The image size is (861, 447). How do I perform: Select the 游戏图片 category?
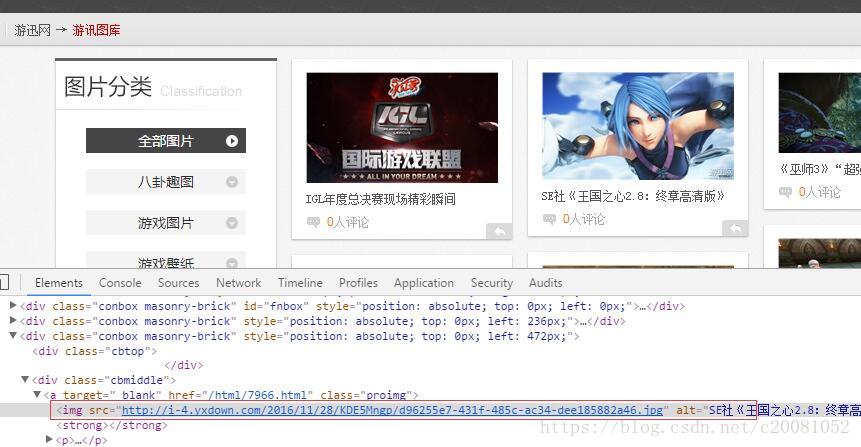[x=166, y=223]
